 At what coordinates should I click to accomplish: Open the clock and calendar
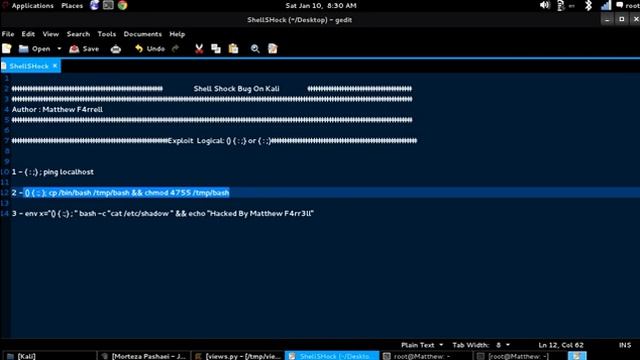point(321,6)
